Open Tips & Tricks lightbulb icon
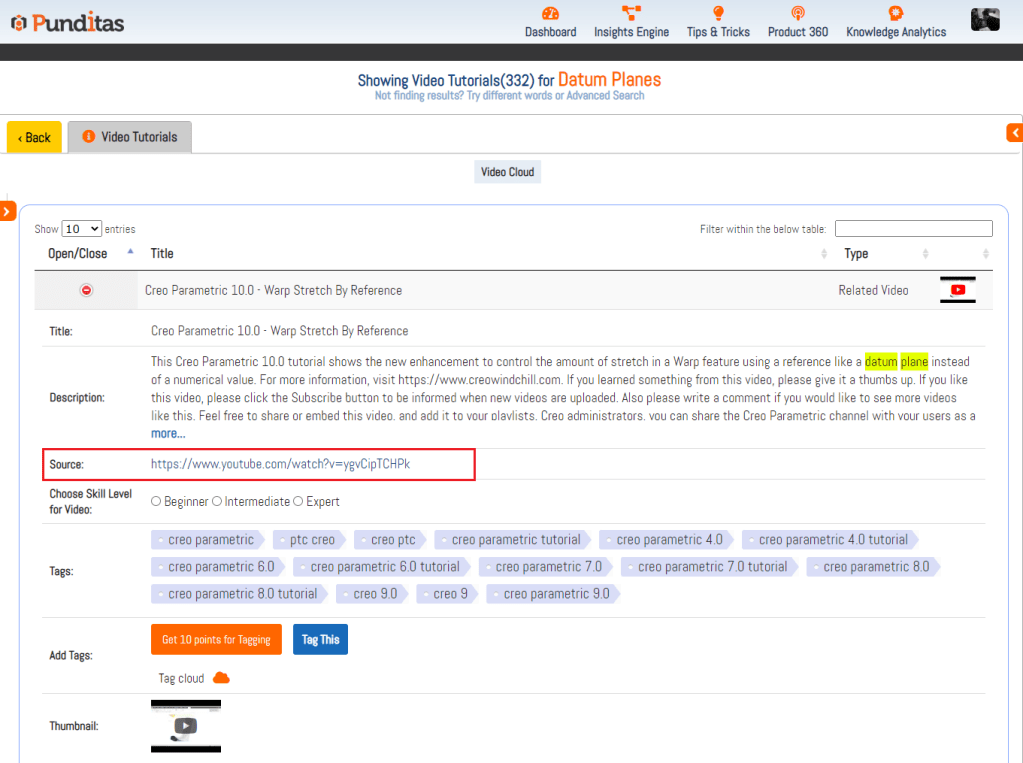The image size is (1023, 763). click(x=718, y=13)
